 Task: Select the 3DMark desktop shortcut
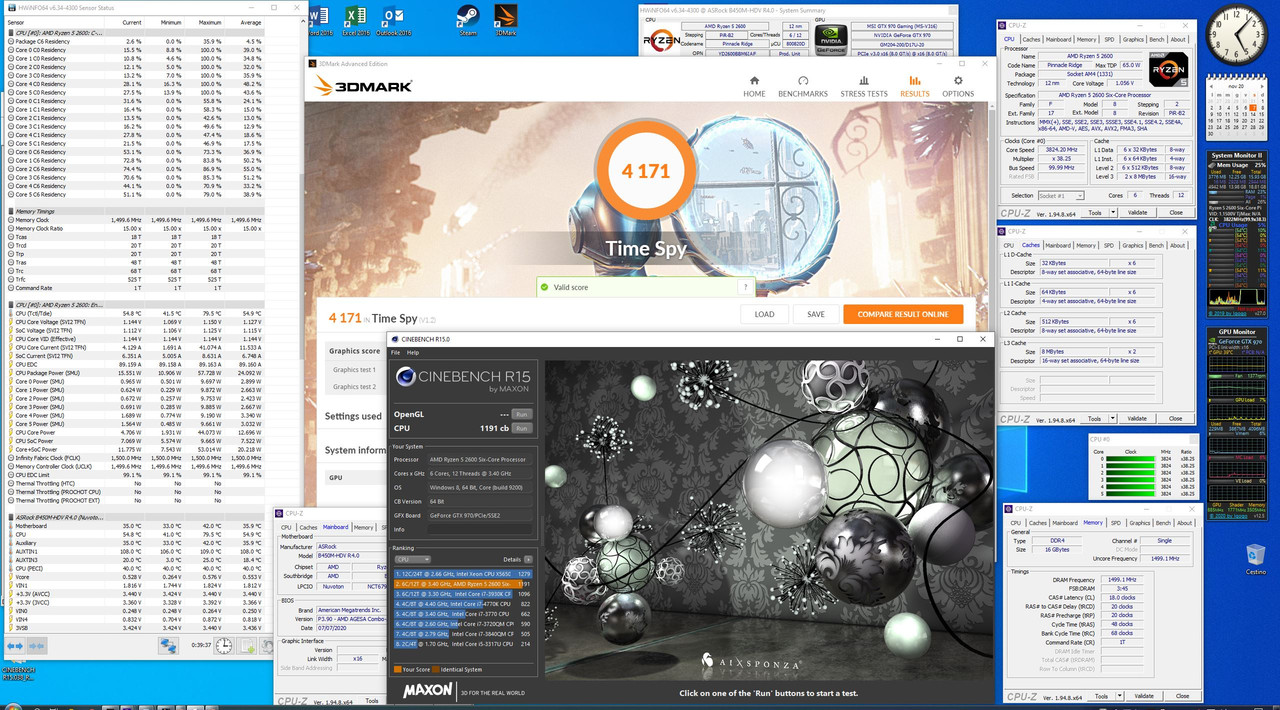click(x=506, y=21)
